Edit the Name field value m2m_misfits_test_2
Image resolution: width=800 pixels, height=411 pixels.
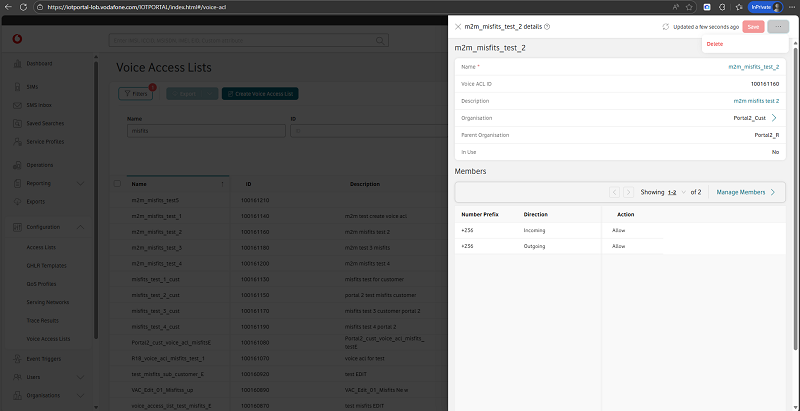click(754, 67)
